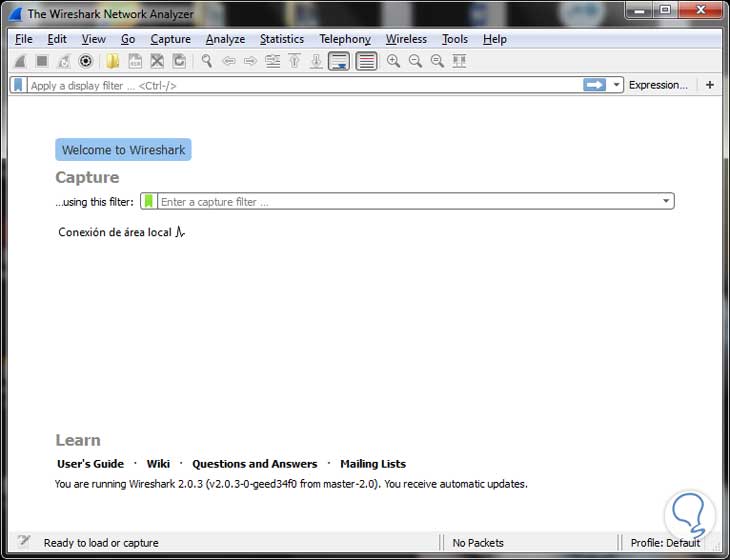The height and width of the screenshot is (560, 730).
Task: Click the Stop capture square icon
Action: click(x=42, y=61)
